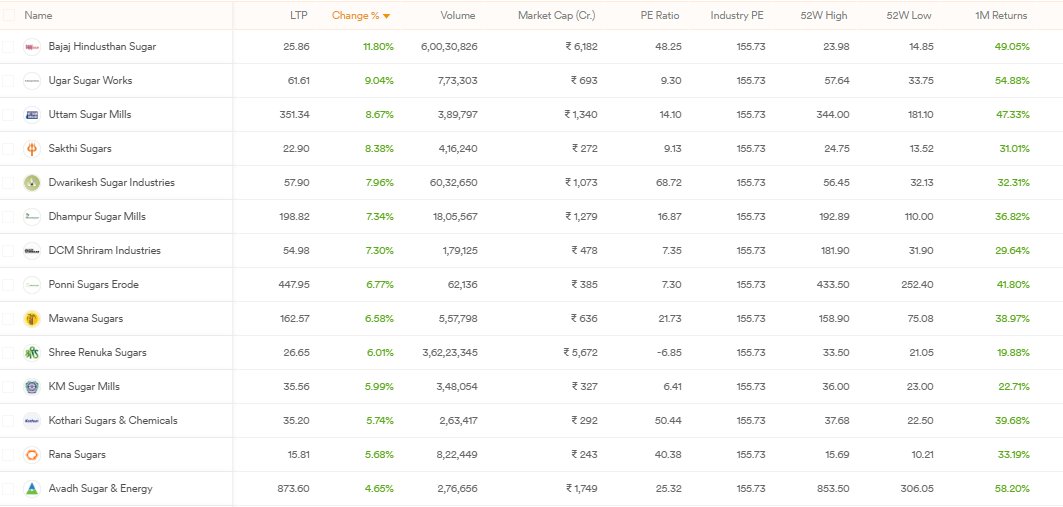Click volume value 6,00,30,826
Image resolution: width=1063 pixels, height=507 pixels.
point(449,47)
